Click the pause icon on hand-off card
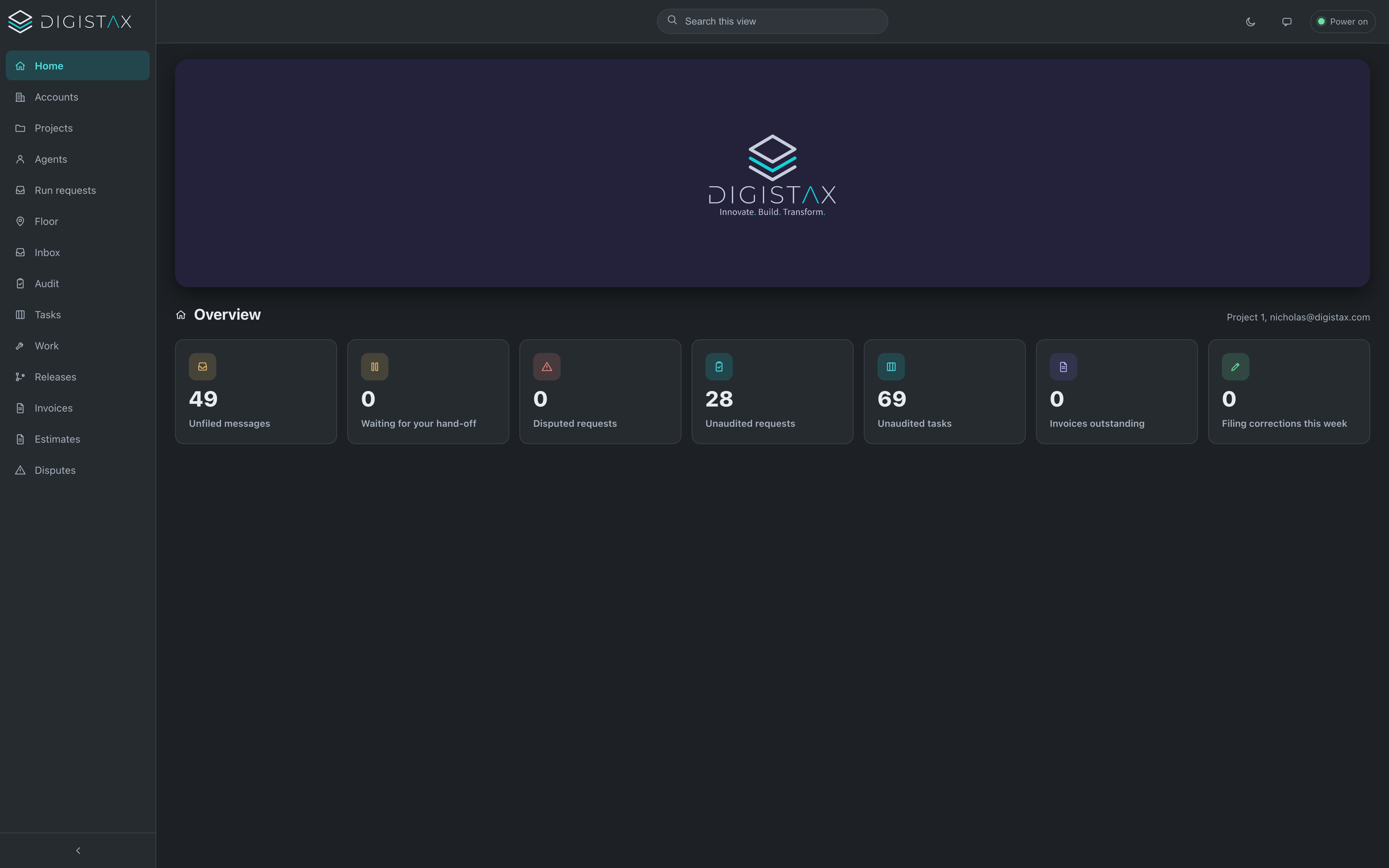The image size is (1389, 868). (375, 367)
